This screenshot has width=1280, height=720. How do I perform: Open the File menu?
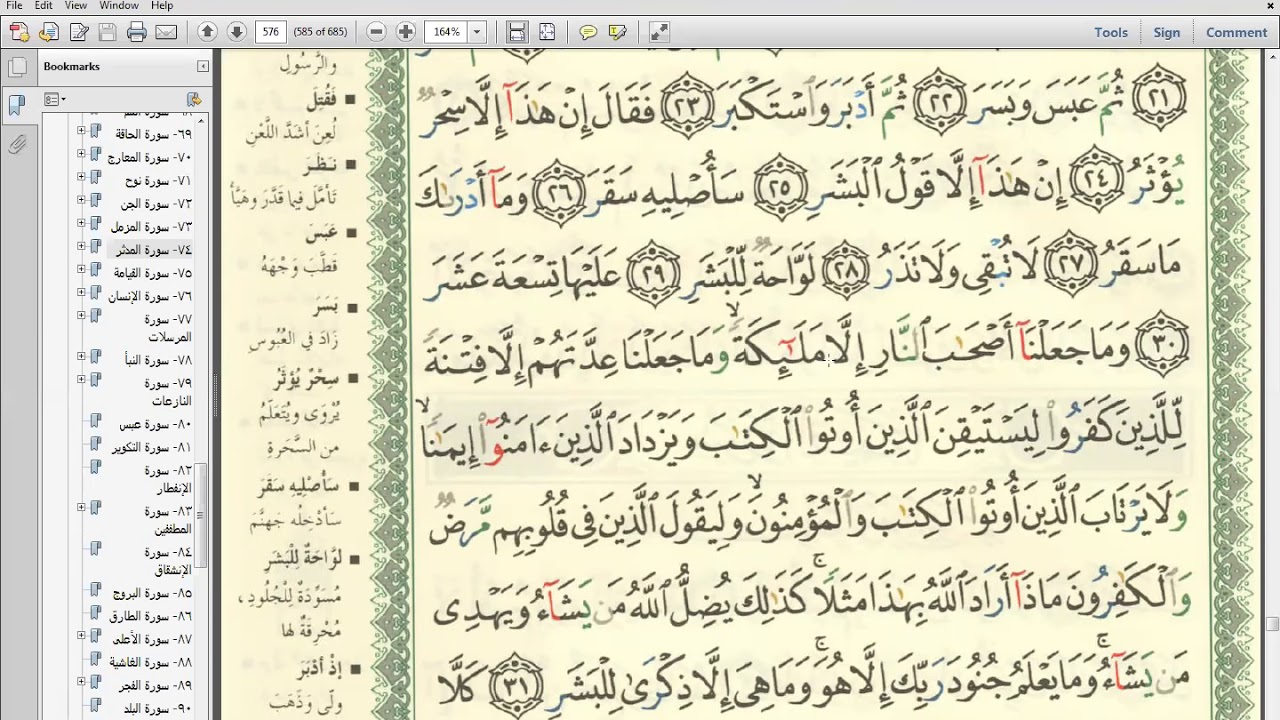[14, 6]
